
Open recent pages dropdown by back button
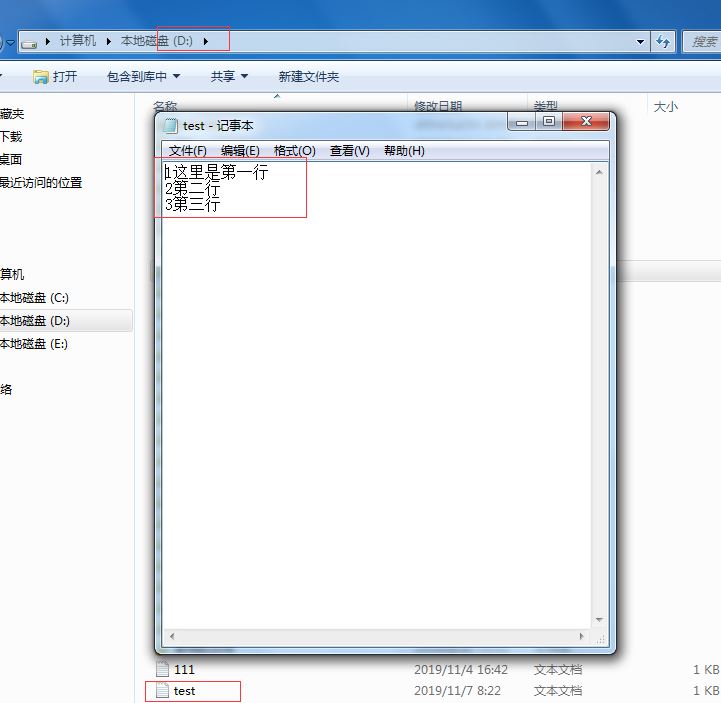tap(10, 42)
